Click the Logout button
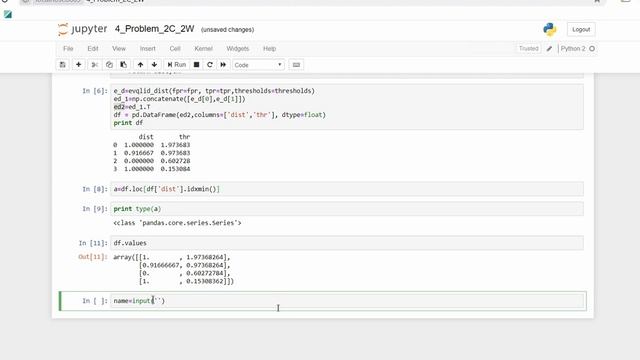Screen dimensions: 640x360 tap(581, 29)
